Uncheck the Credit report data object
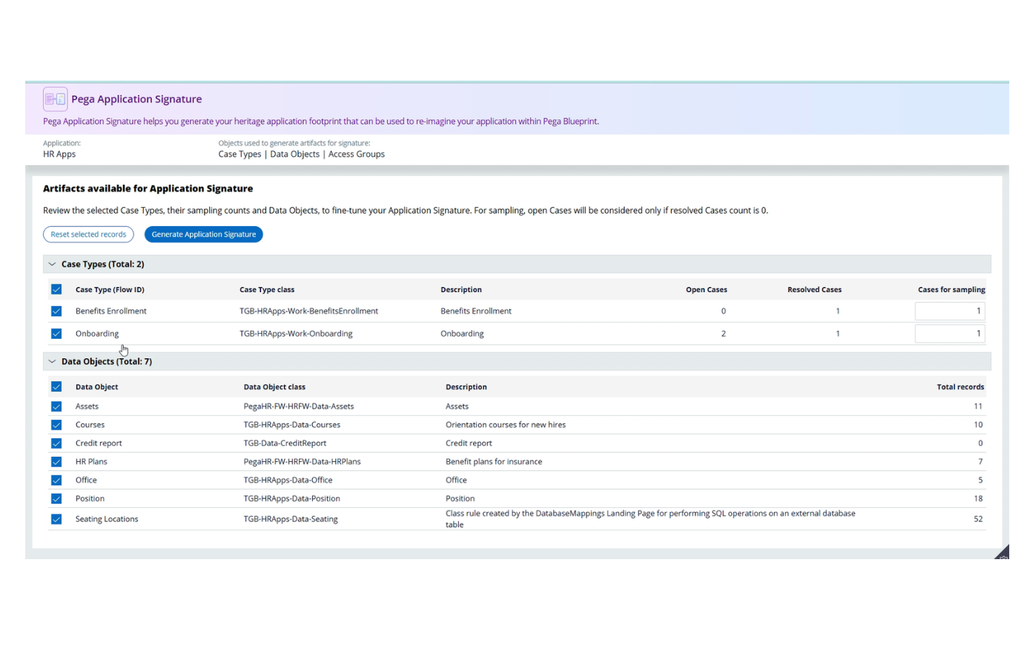 (x=57, y=444)
